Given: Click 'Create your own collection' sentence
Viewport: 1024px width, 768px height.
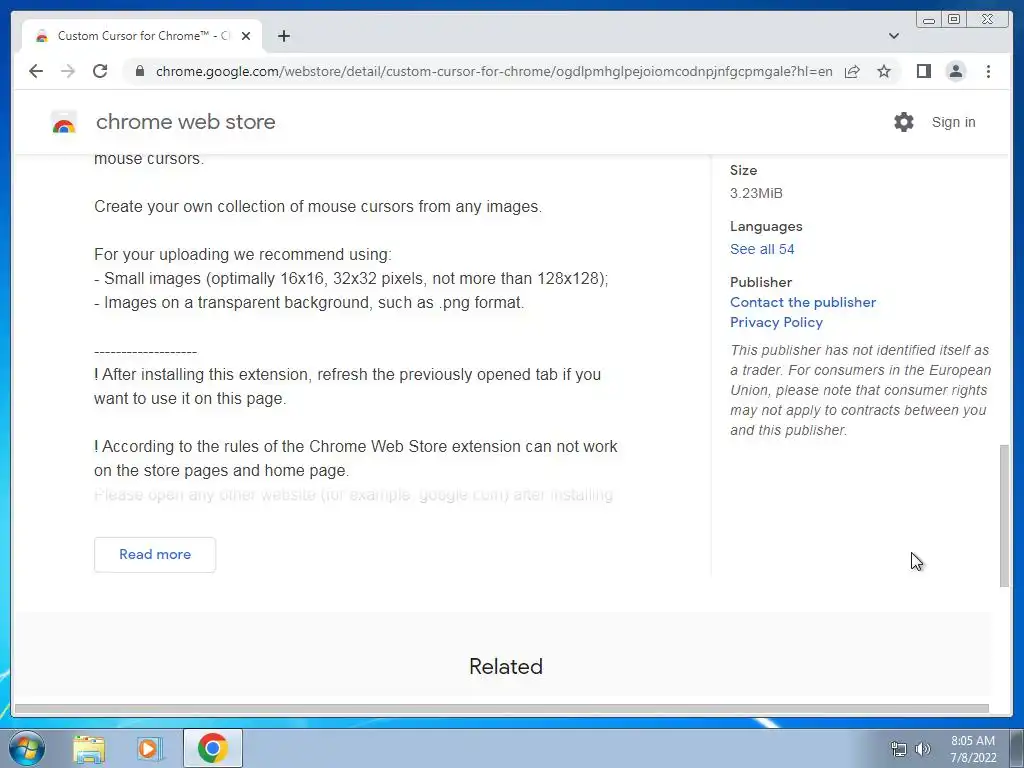Looking at the screenshot, I should (318, 206).
